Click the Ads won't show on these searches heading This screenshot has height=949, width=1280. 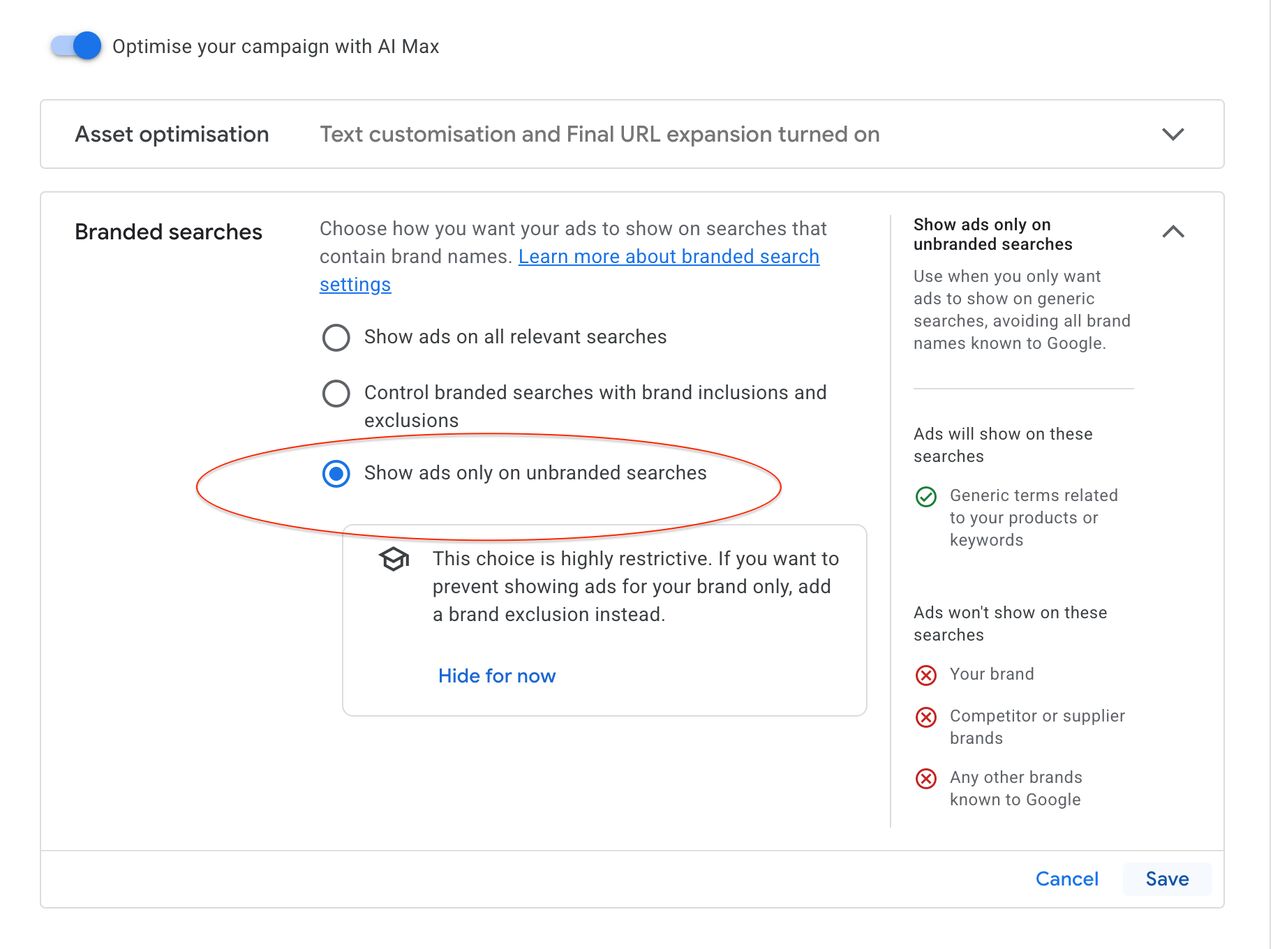pos(1010,624)
